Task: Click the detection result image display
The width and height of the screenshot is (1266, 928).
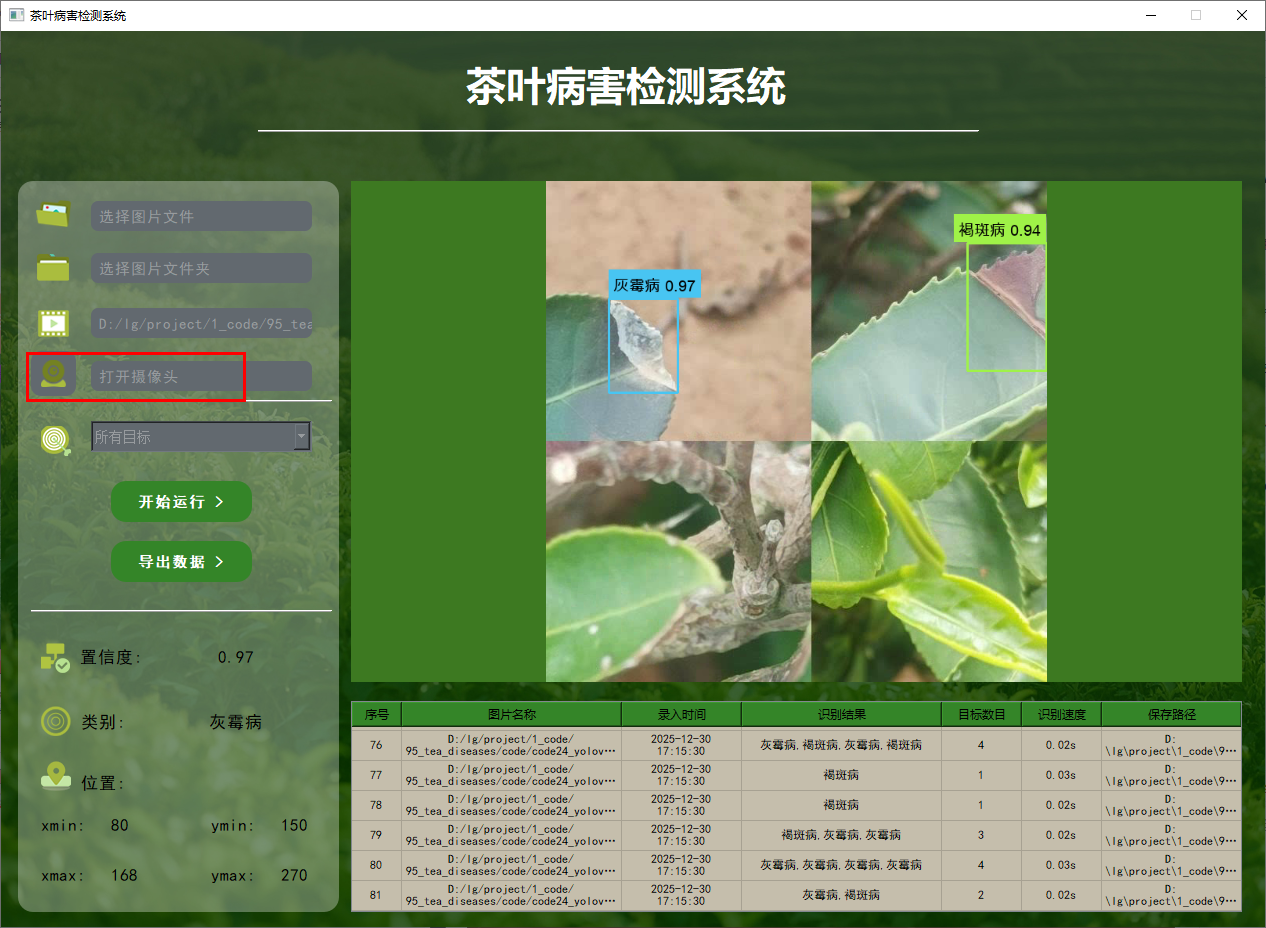Action: [796, 431]
